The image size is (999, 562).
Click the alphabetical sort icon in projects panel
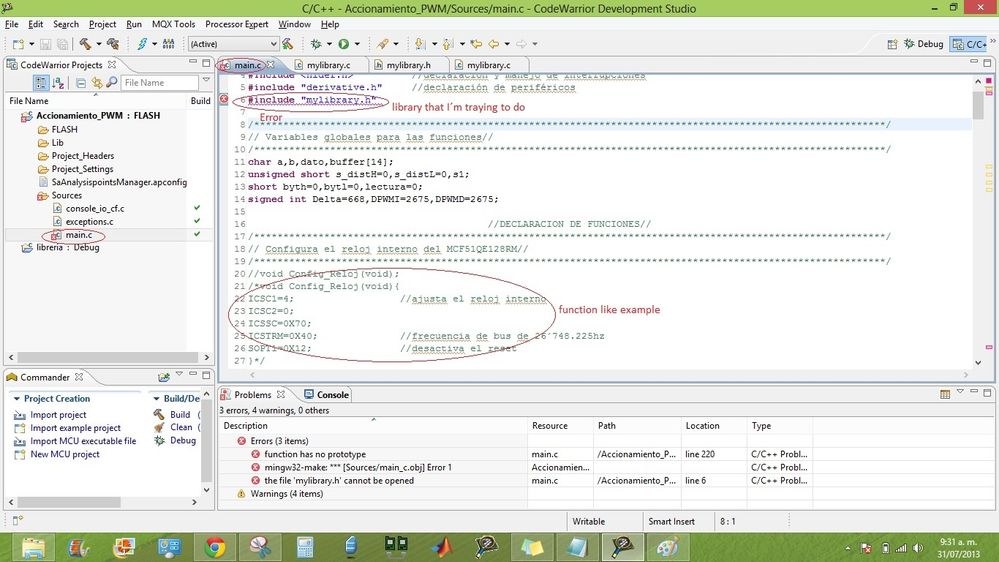58,83
